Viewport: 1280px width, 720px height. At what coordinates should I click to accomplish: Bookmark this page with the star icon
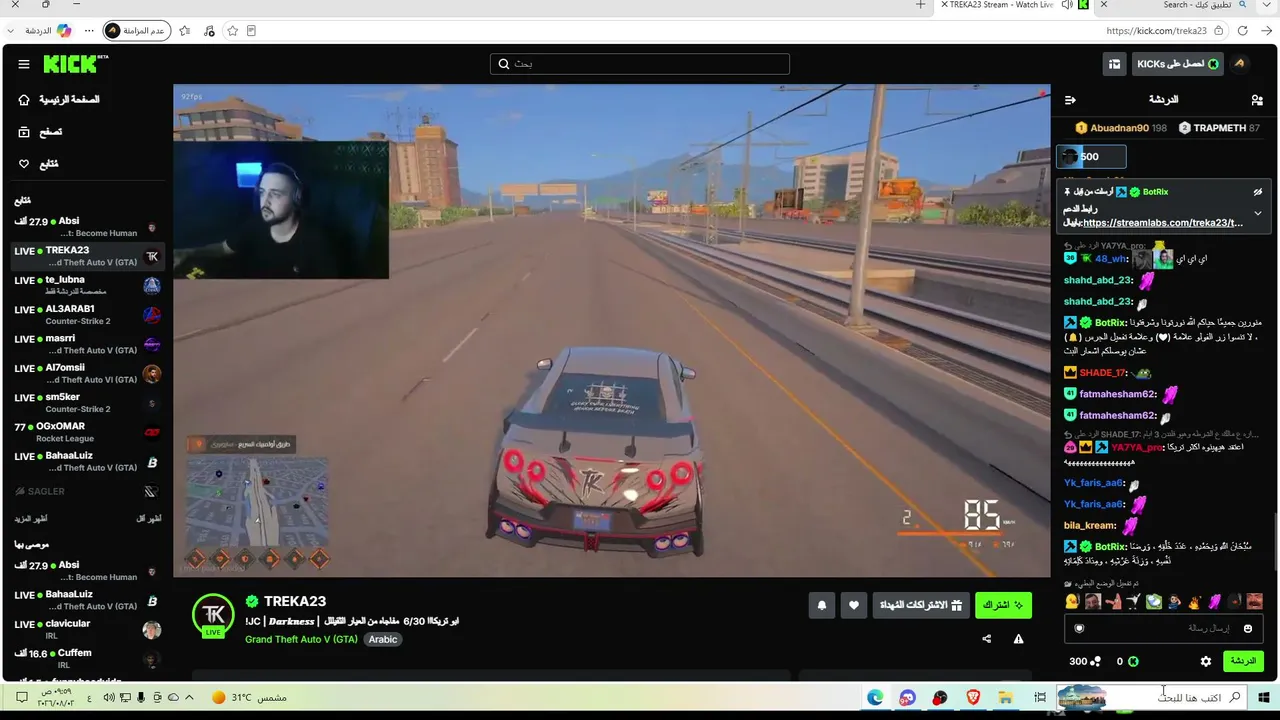point(233,31)
